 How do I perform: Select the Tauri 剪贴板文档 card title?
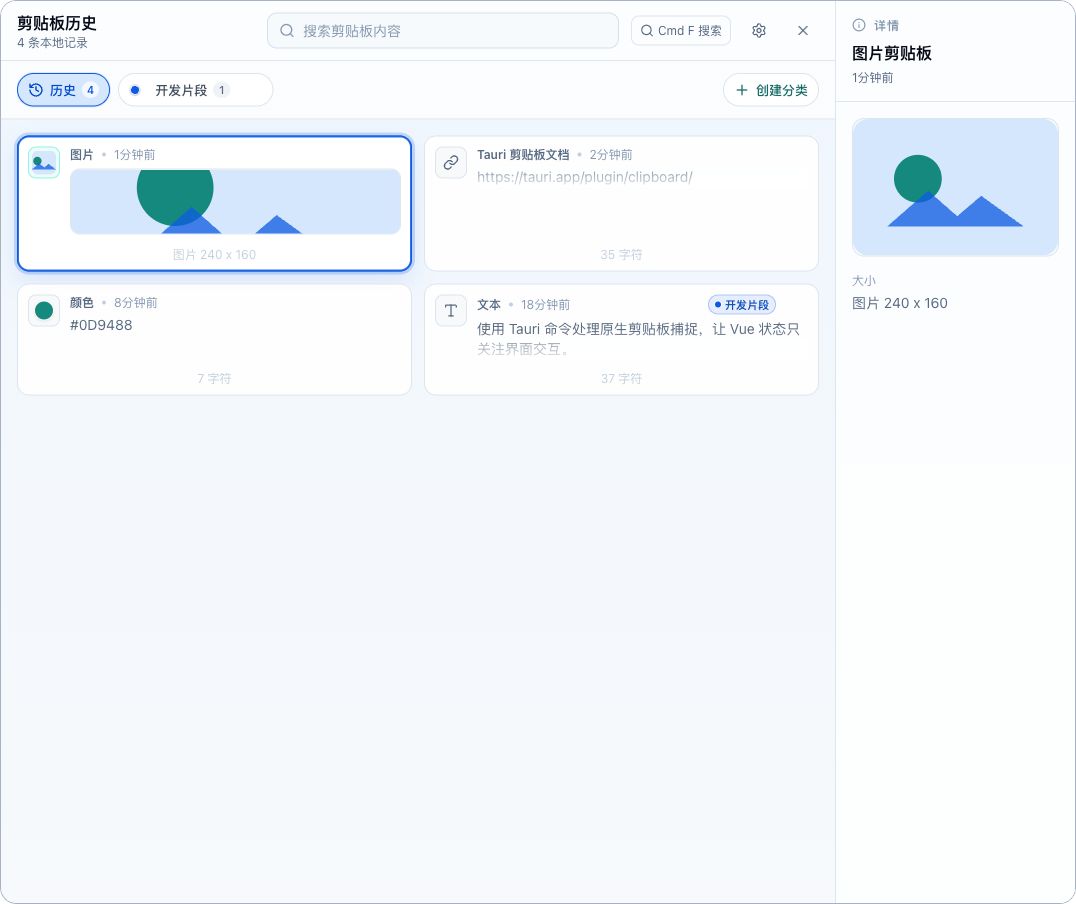click(523, 154)
